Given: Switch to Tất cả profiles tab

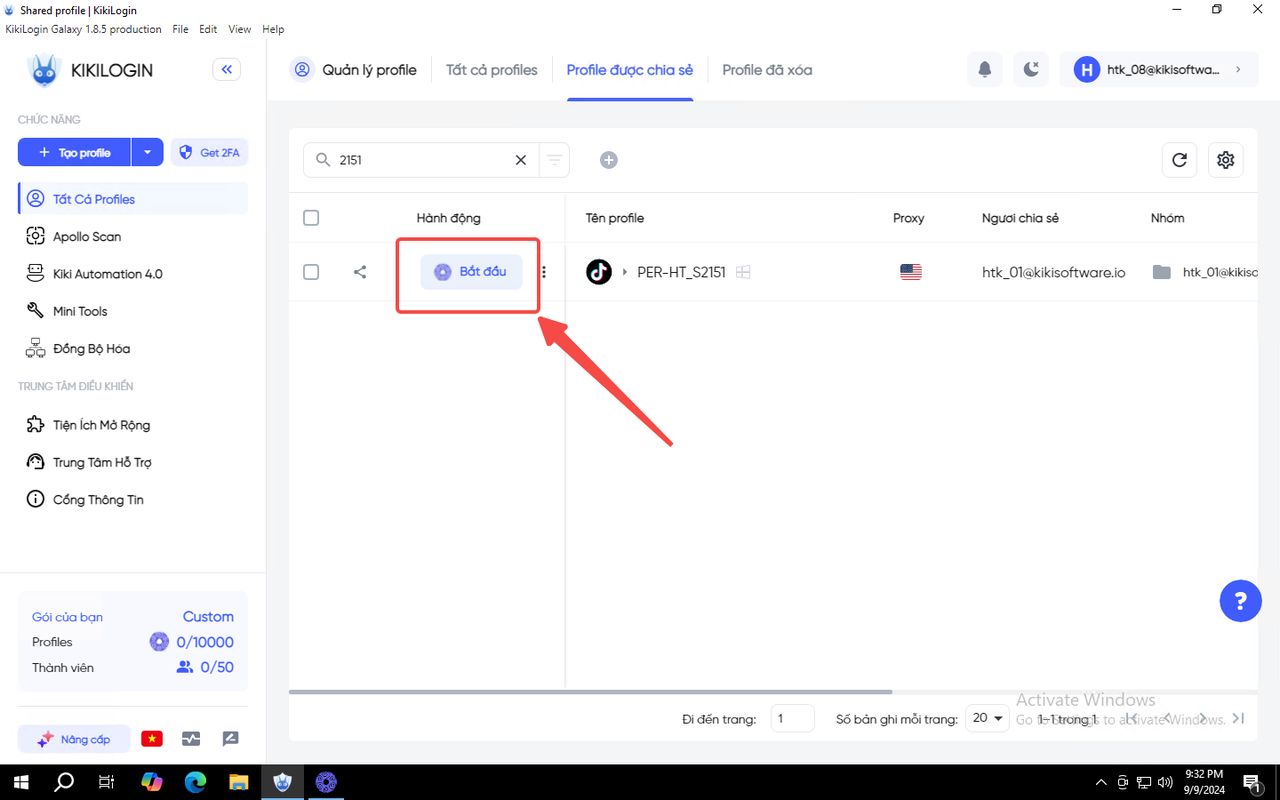Looking at the screenshot, I should pos(491,70).
